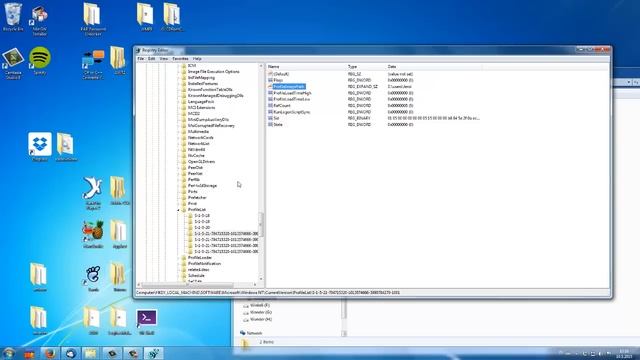Open the white X logo desktop shortcut
This screenshot has width=640, height=360.
point(93,193)
